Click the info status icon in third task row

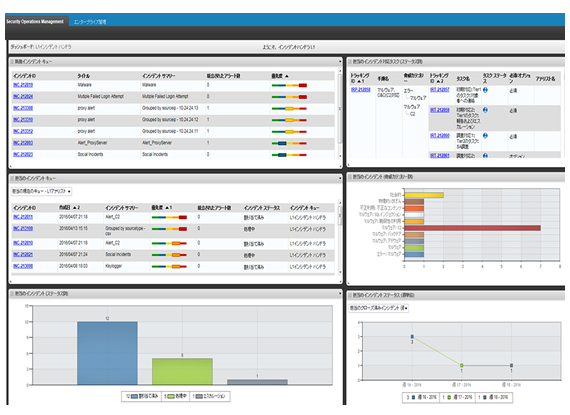point(485,136)
